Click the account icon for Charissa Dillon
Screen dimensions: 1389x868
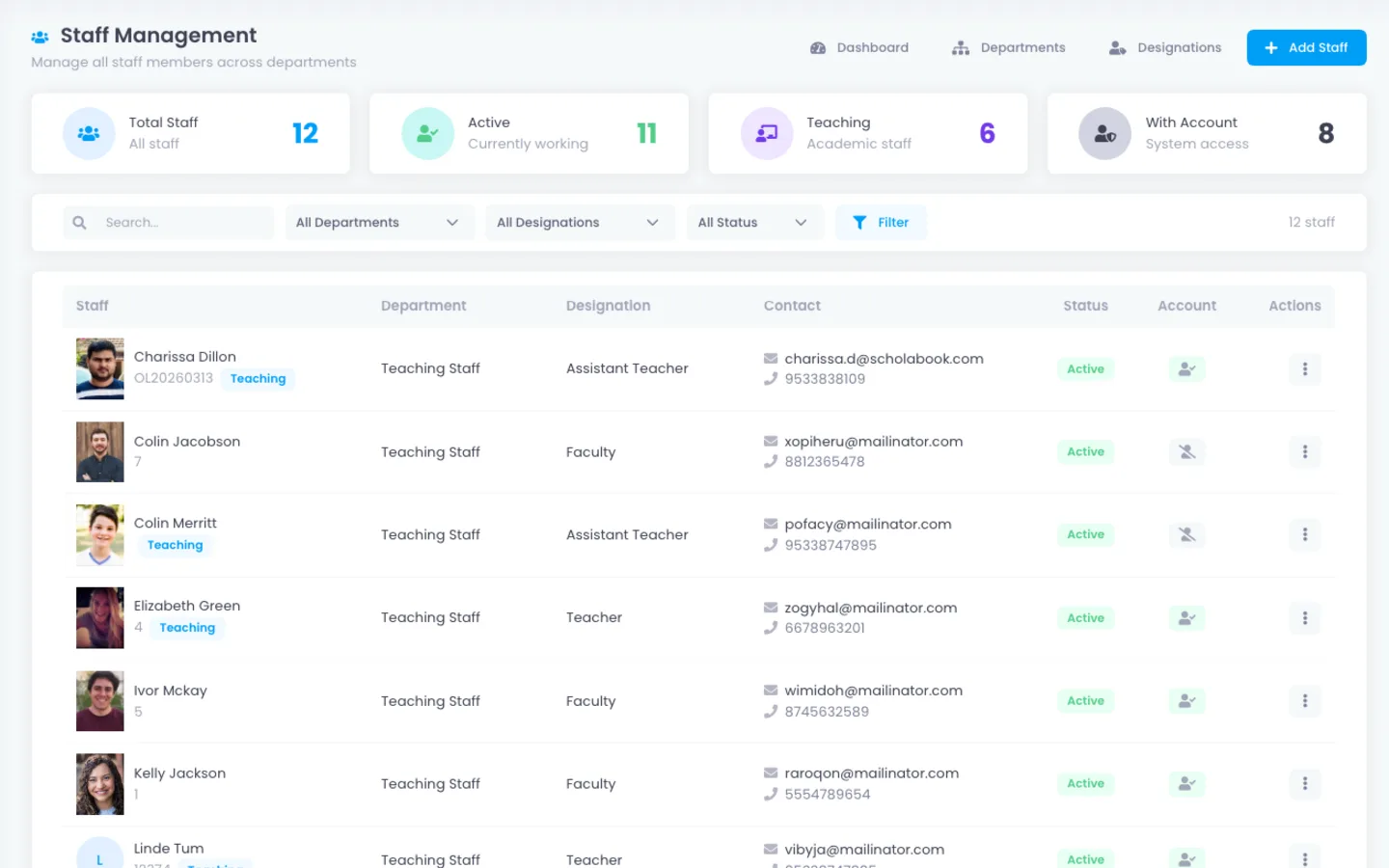tap(1186, 368)
